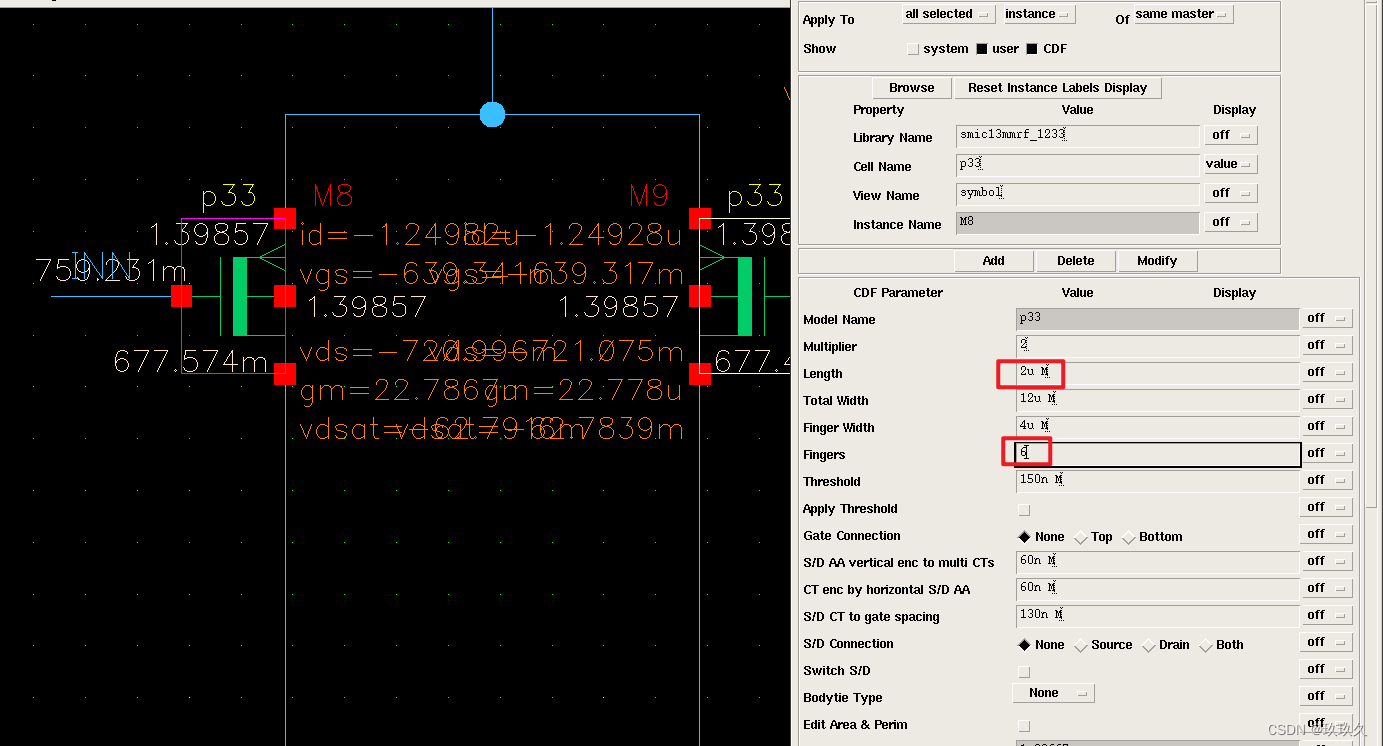The image size is (1383, 746).
Task: Open the Length row display dropdown
Action: coord(1327,372)
